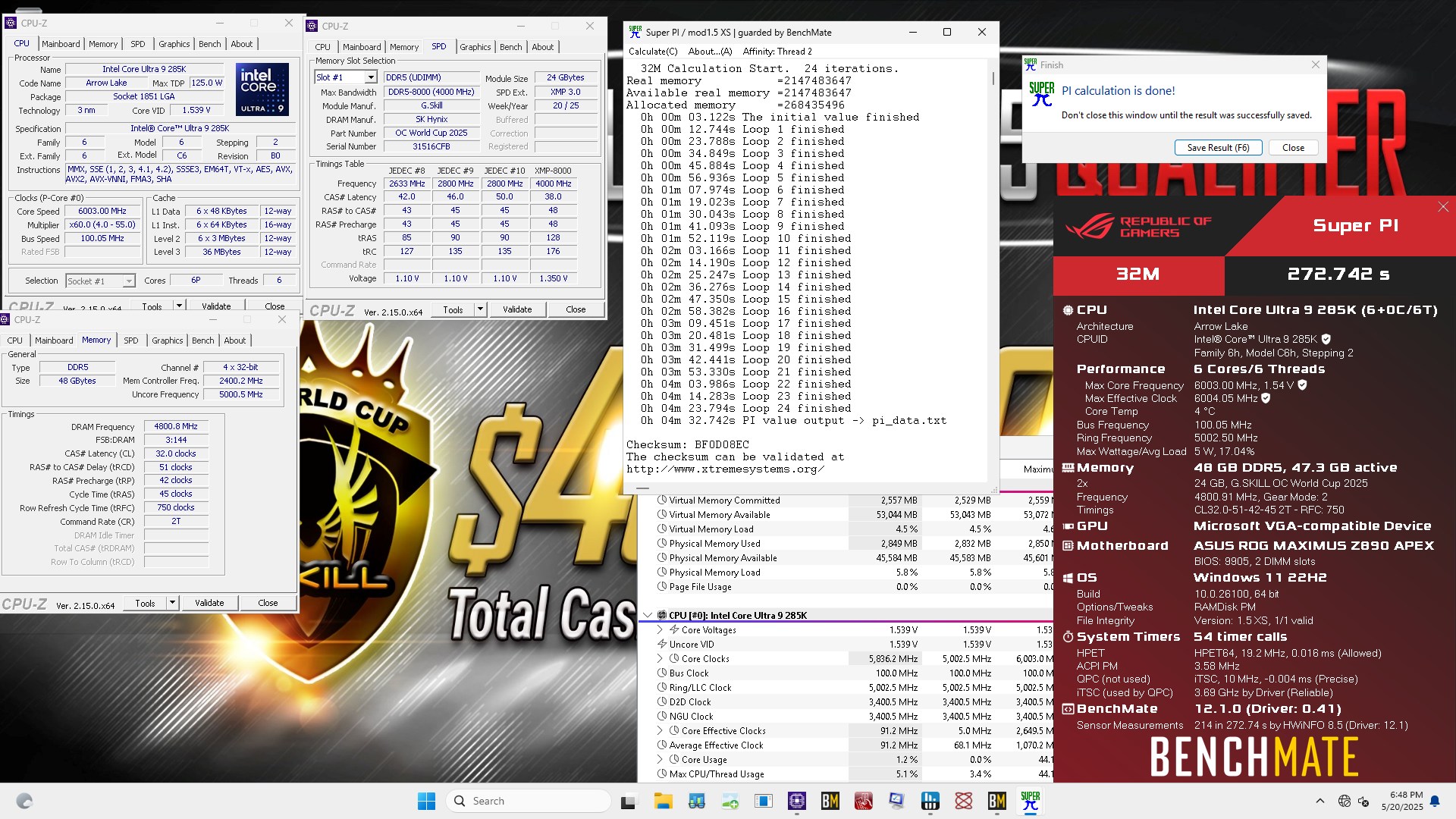The width and height of the screenshot is (1456, 819).
Task: Open network globe icon in system tray
Action: click(x=1344, y=801)
